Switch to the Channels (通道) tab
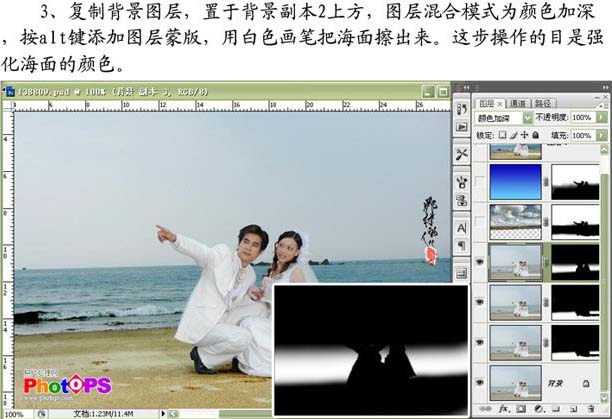 518,102
